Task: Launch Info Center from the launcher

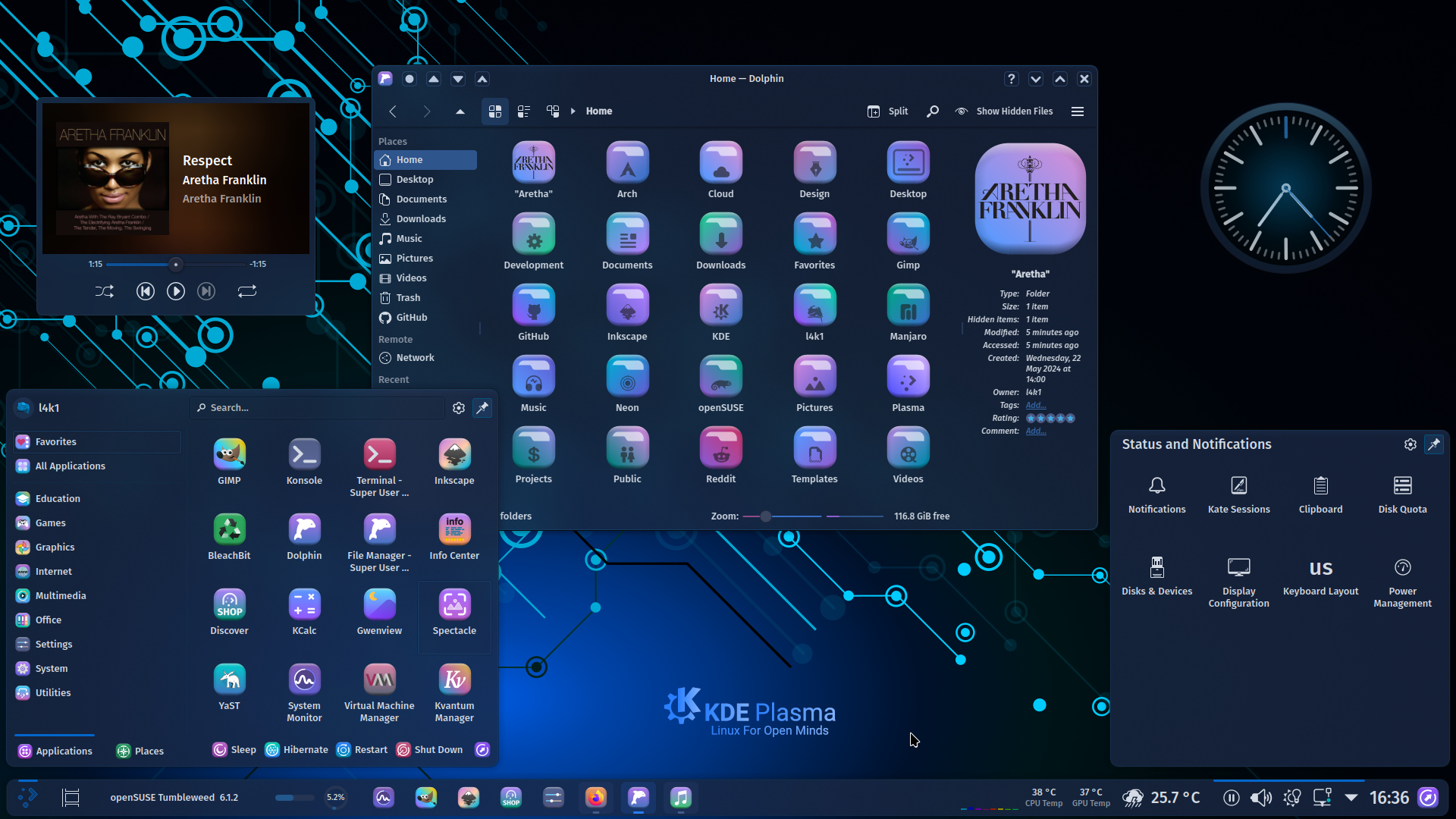Action: [454, 537]
